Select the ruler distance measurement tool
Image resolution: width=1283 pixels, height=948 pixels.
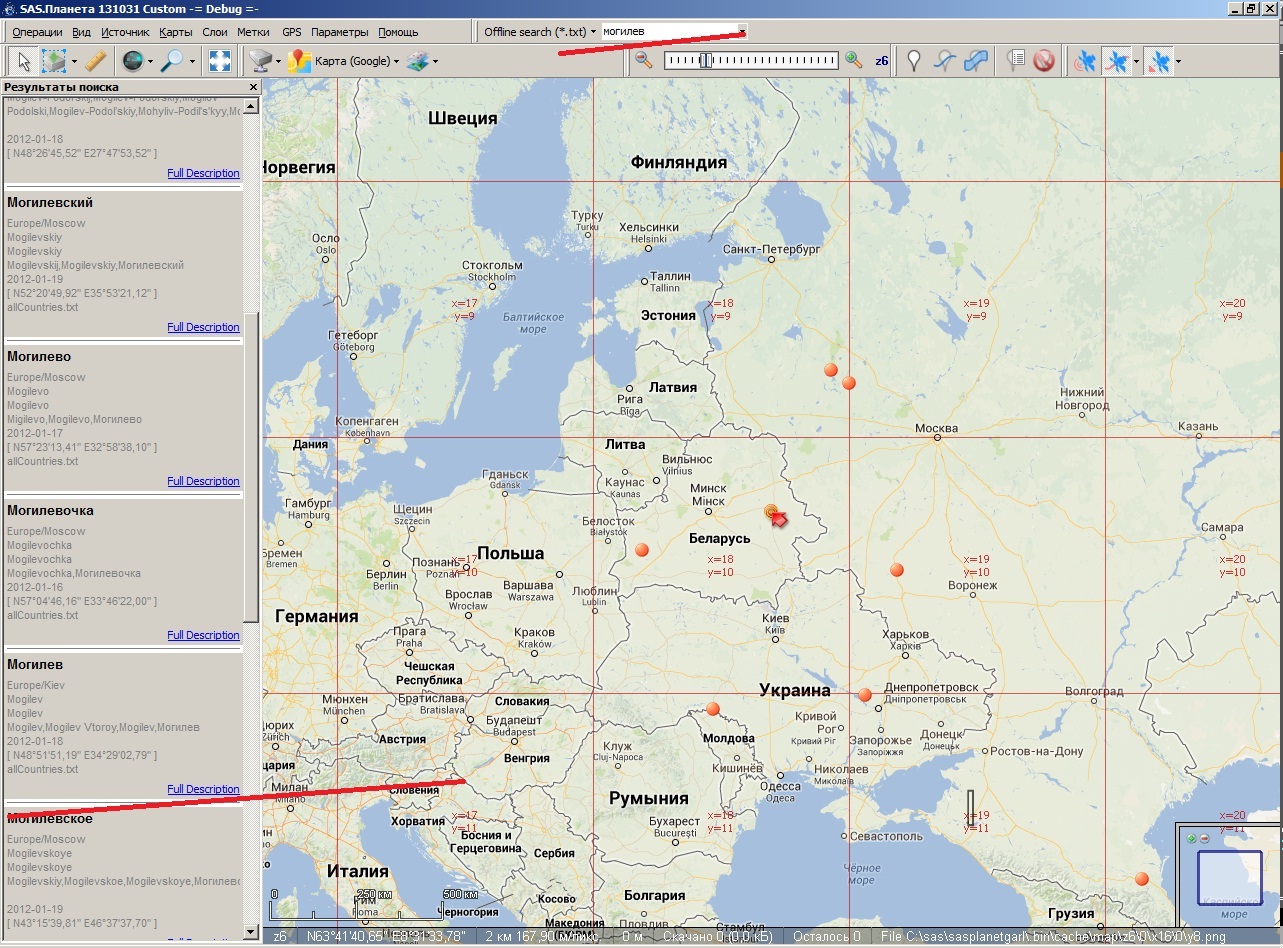tap(95, 61)
